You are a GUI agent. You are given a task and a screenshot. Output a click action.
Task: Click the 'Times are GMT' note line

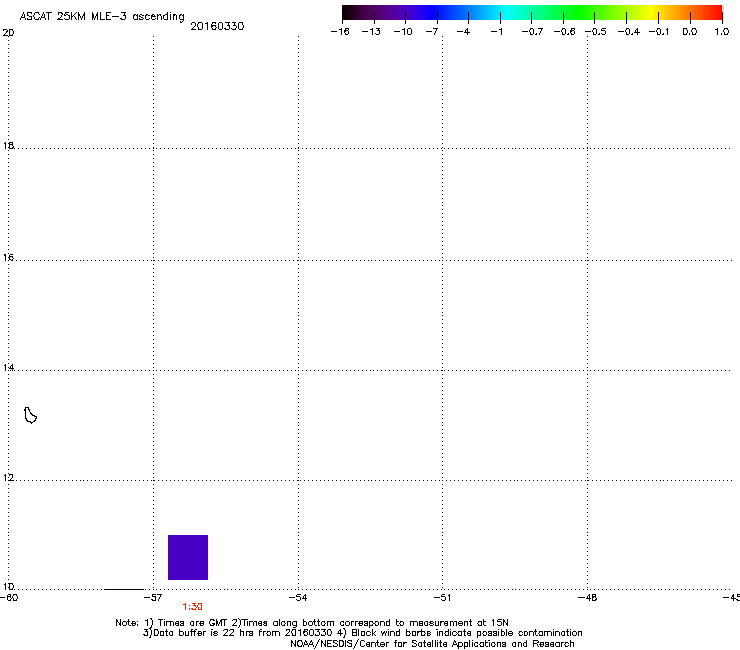(312, 623)
